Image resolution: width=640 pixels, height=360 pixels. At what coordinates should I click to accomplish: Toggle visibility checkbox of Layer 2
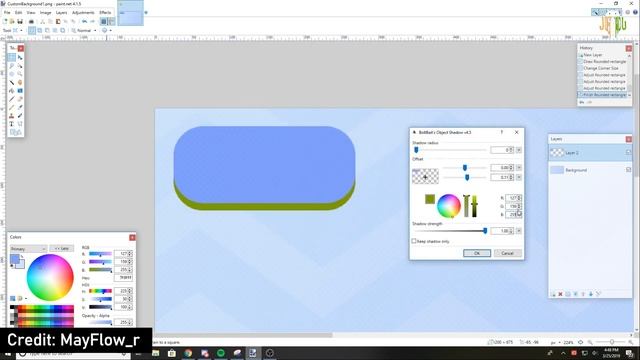pyautogui.click(x=628, y=152)
